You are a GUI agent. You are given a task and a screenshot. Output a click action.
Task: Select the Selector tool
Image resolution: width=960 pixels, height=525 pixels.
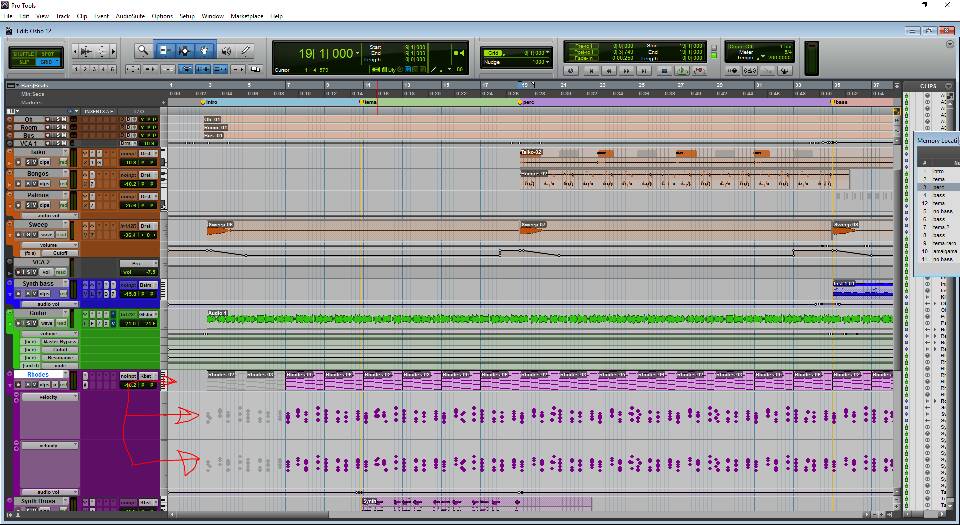coord(184,51)
